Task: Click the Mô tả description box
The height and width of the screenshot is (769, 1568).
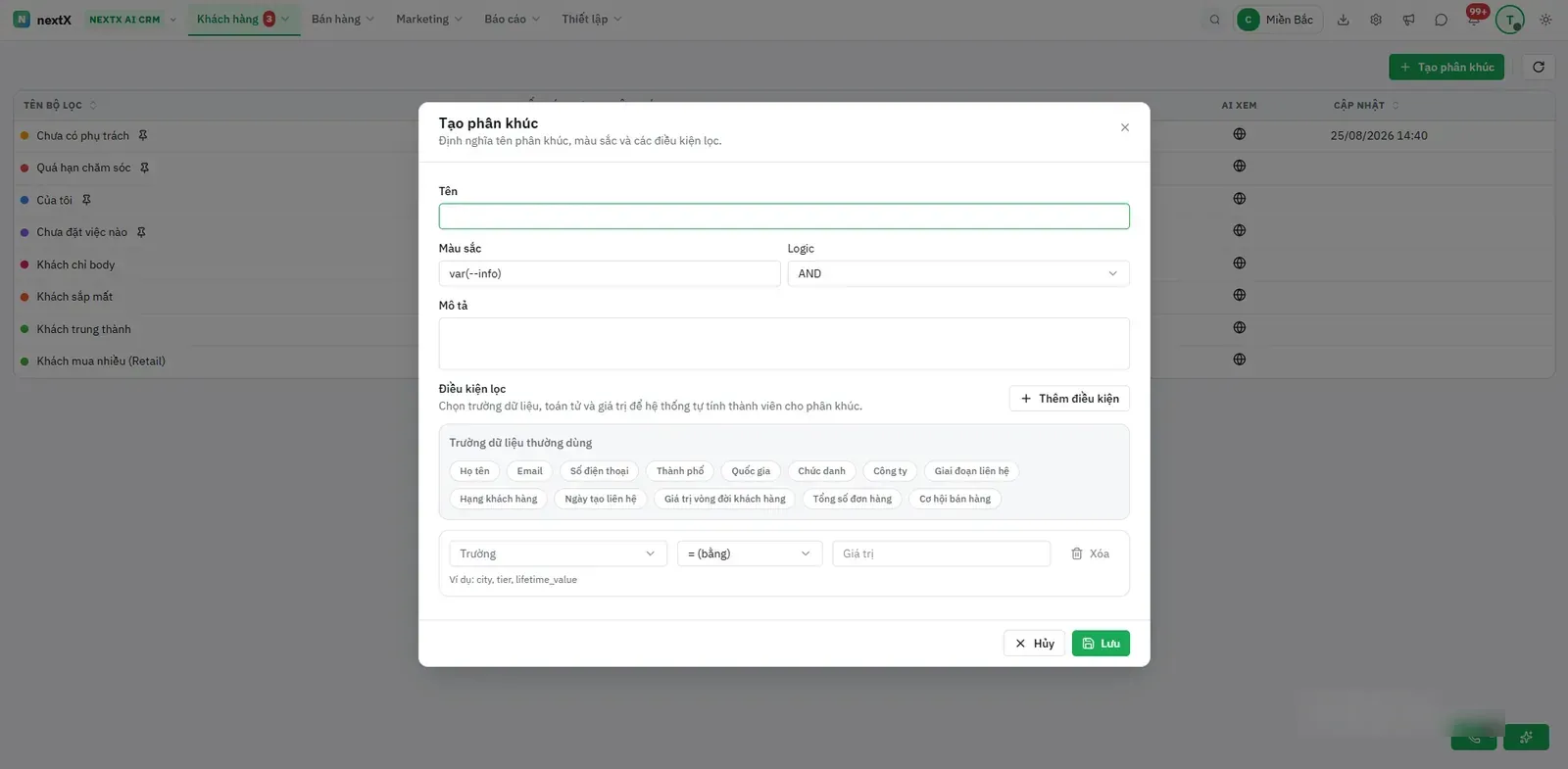Action: click(784, 344)
